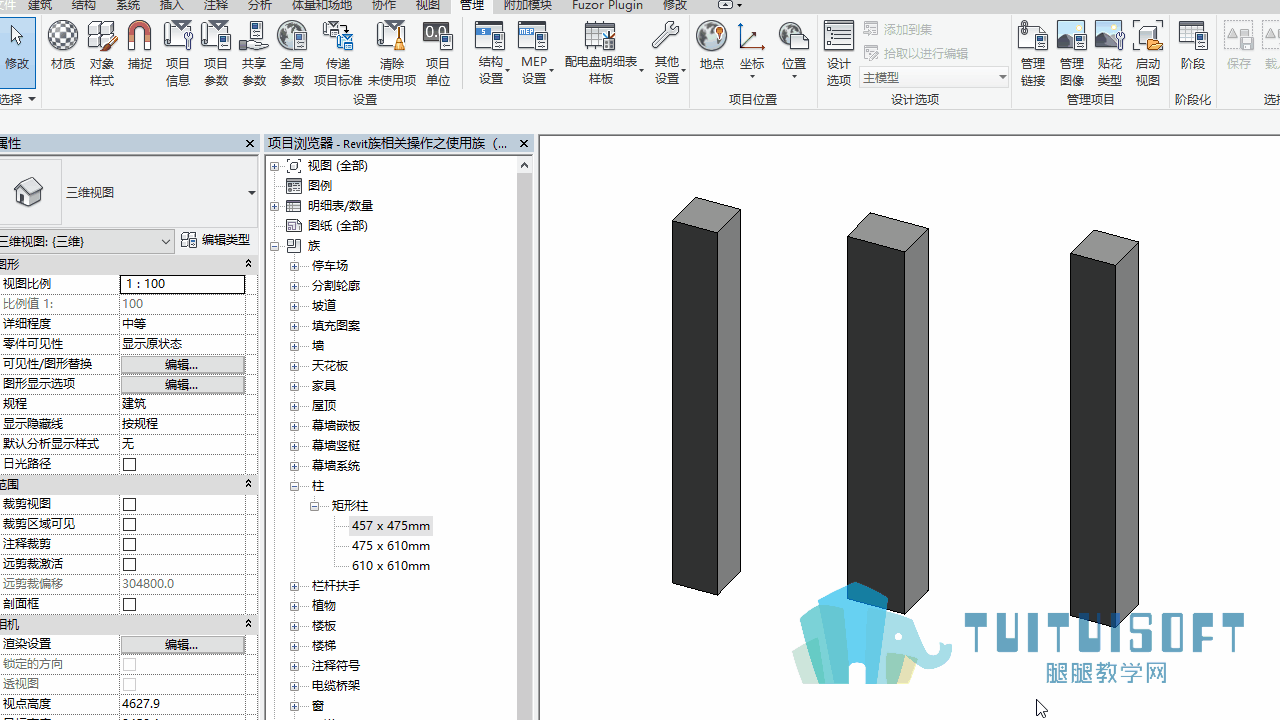Expand the 视图 (全部) tree node
Image resolution: width=1280 pixels, height=720 pixels.
pos(275,166)
